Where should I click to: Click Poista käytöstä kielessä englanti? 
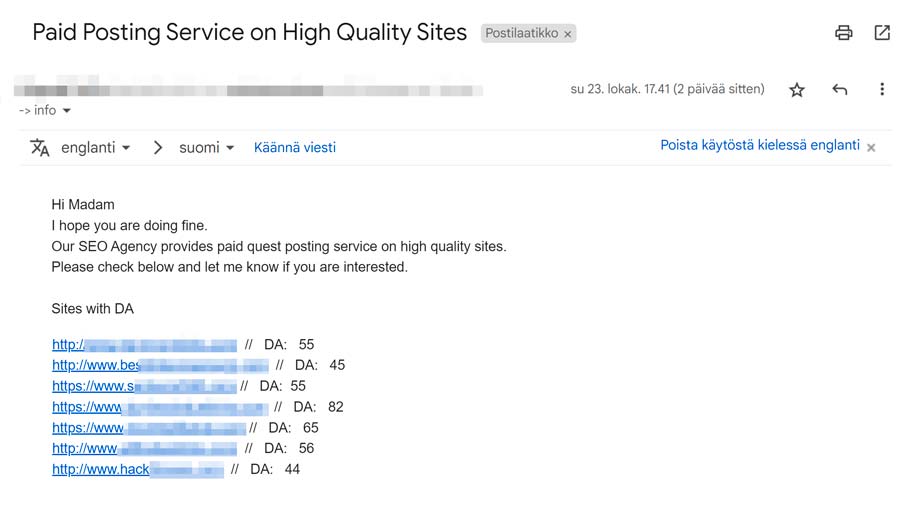[760, 145]
